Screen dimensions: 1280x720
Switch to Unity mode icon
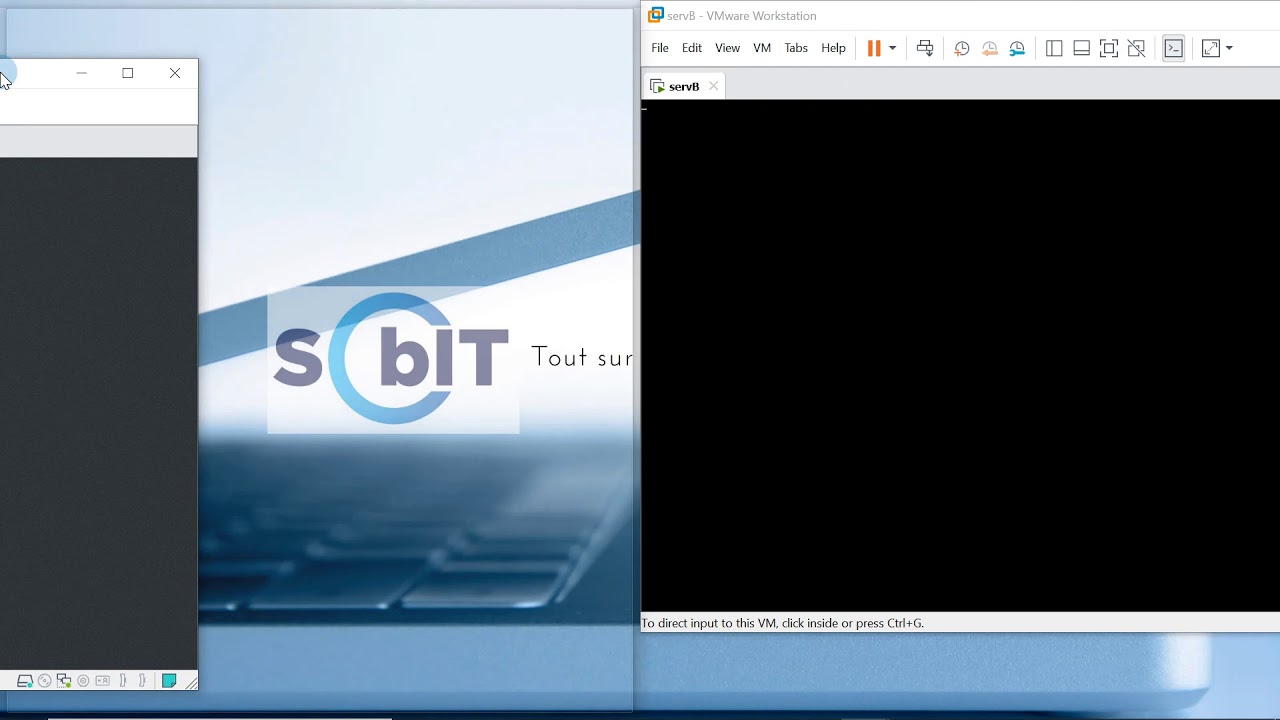coord(1136,48)
